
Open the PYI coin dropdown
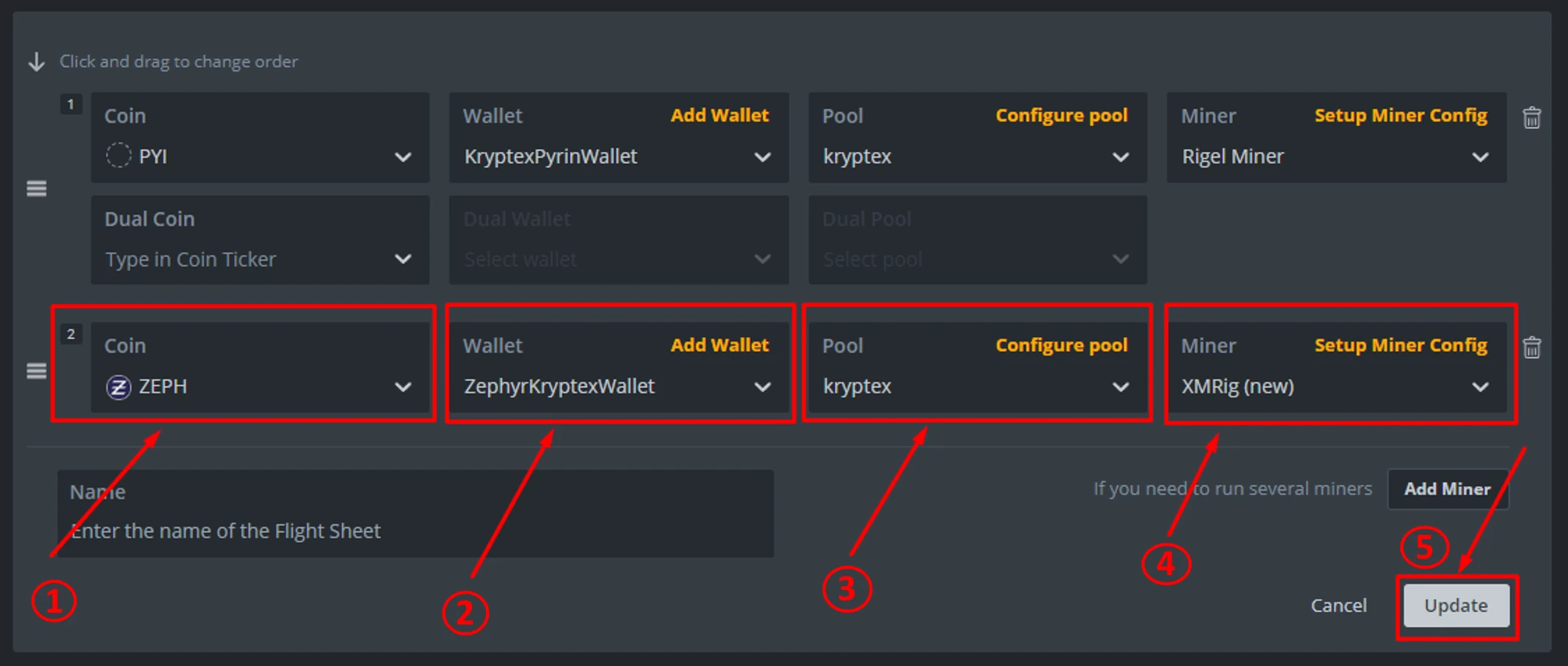tap(403, 157)
